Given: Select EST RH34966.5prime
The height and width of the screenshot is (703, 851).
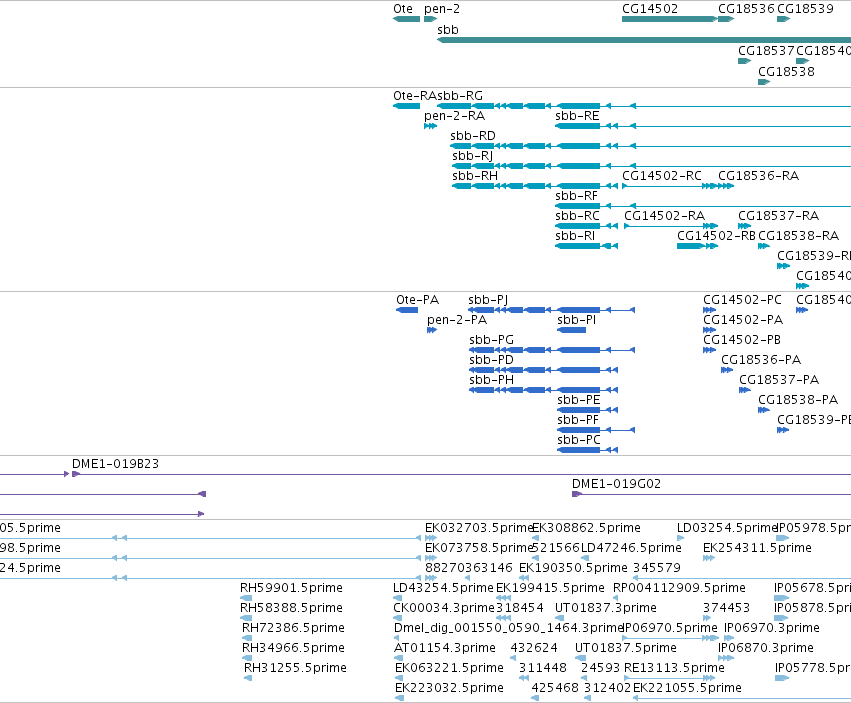Looking at the screenshot, I should pyautogui.click(x=247, y=658).
